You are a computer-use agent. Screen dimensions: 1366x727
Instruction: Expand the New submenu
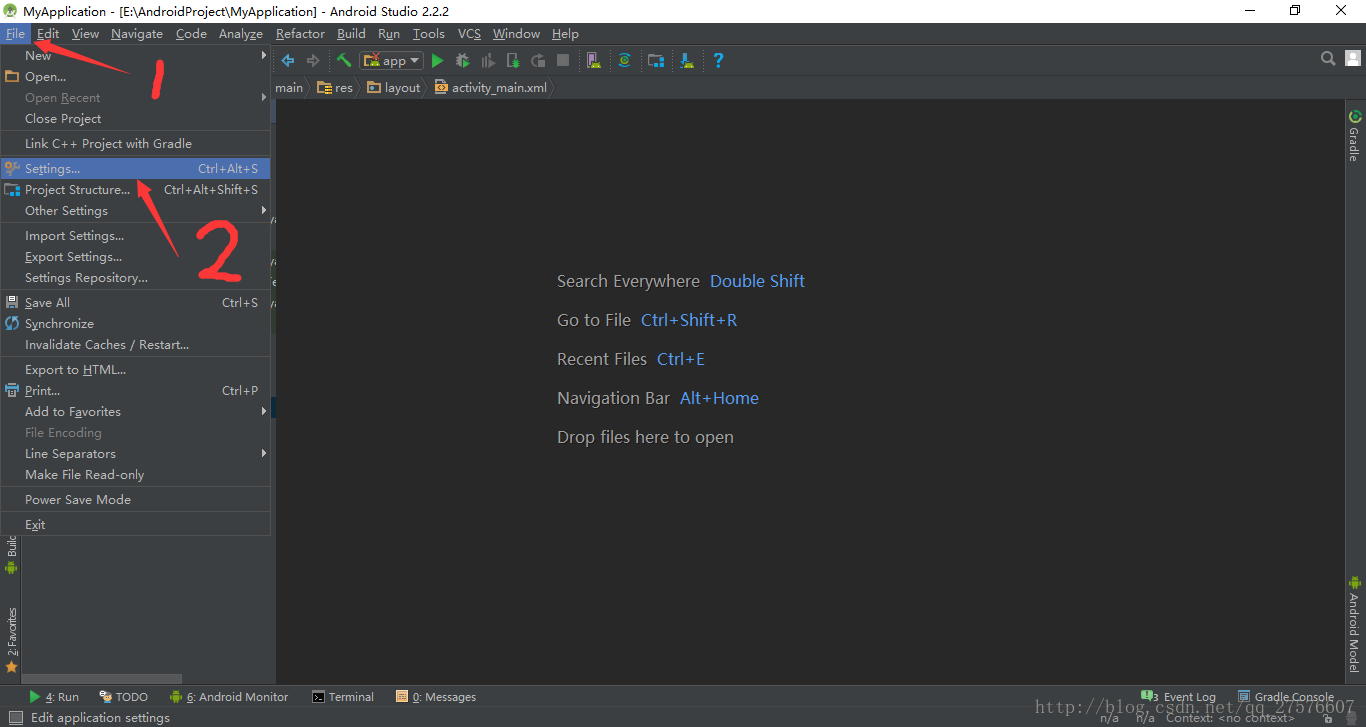point(135,55)
